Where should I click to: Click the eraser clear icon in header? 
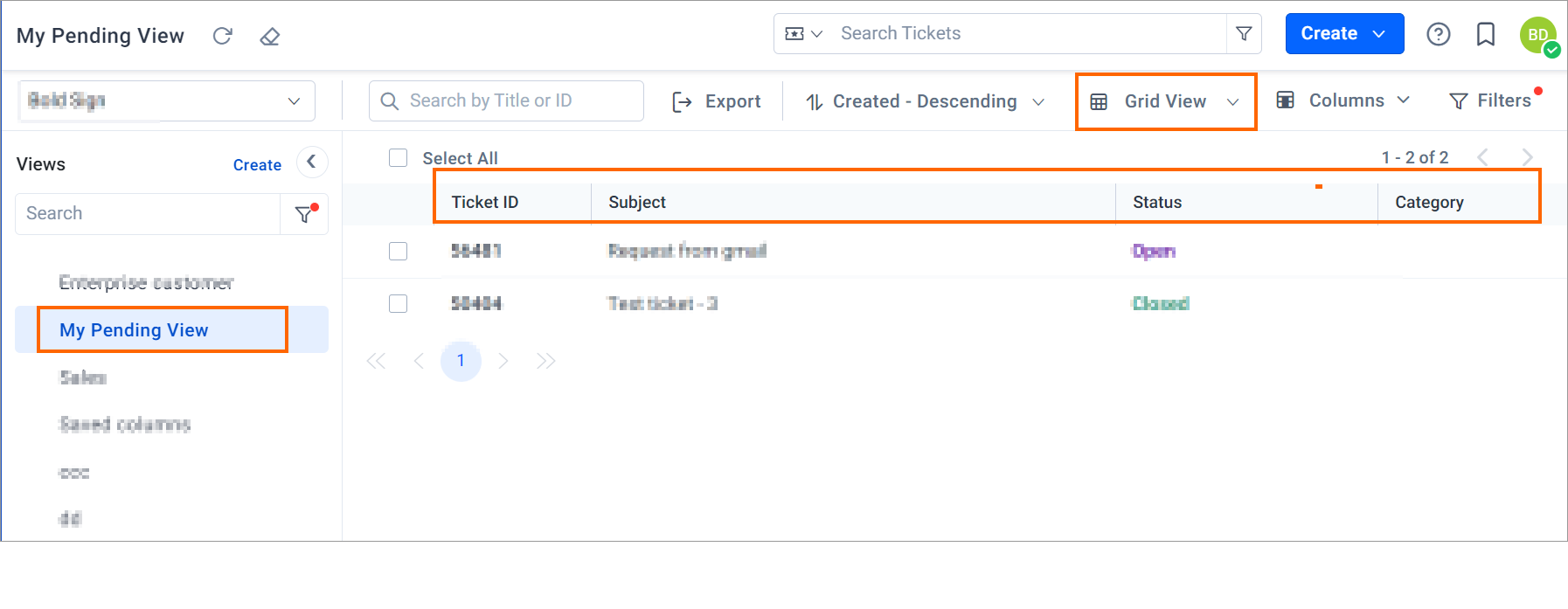(x=270, y=36)
